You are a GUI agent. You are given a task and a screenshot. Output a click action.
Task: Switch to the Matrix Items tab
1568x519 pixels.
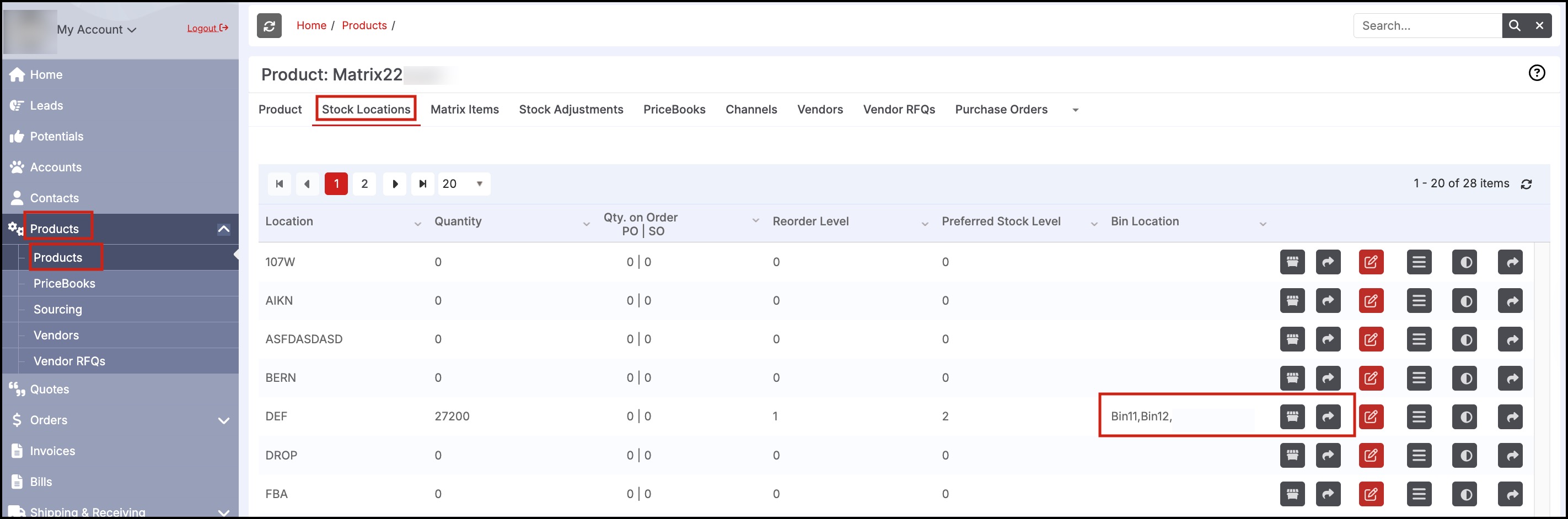pyautogui.click(x=464, y=110)
